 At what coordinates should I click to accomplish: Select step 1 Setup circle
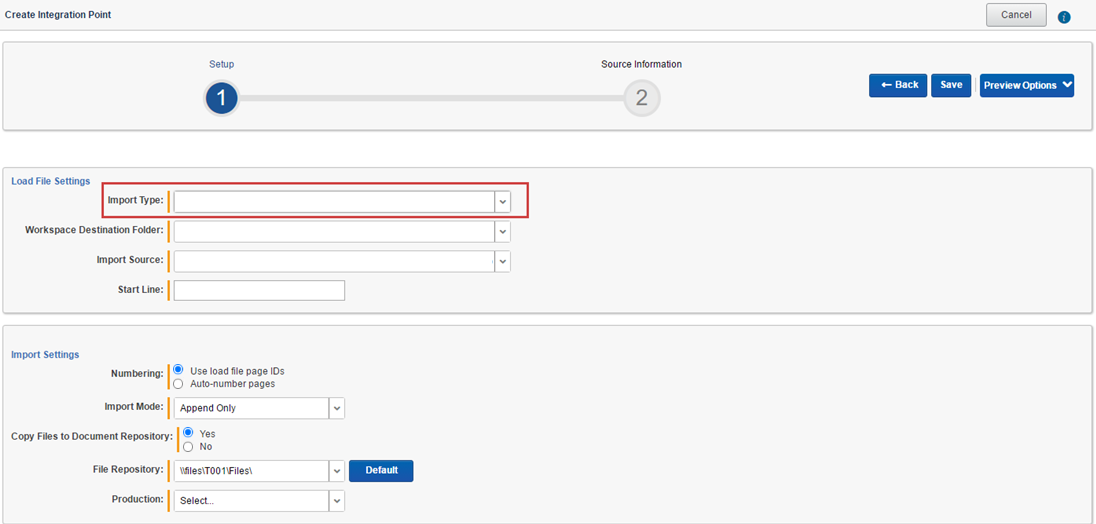point(221,99)
